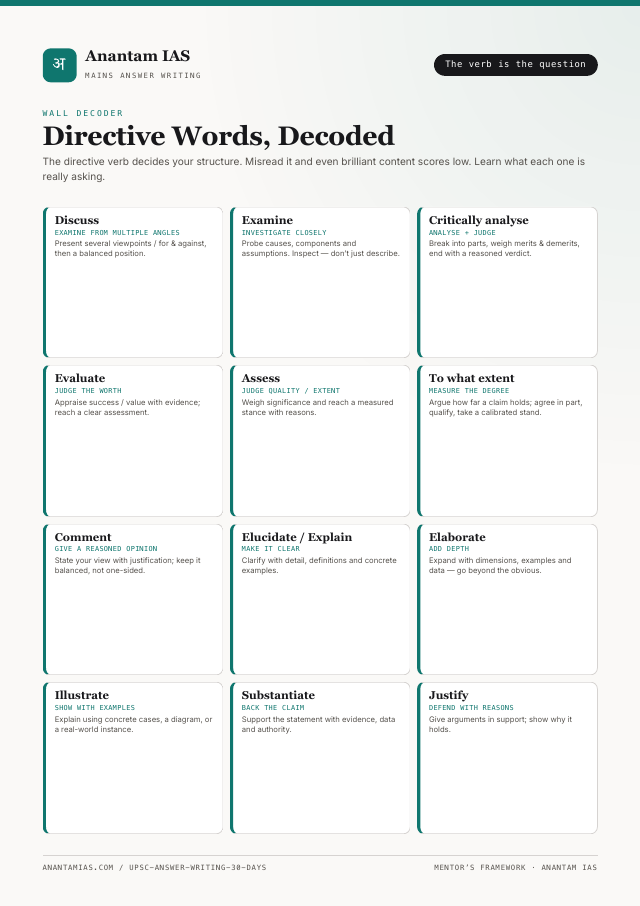This screenshot has width=640, height=906.
Task: Open the anantamias.com footer URL
Action: [x=154, y=867]
